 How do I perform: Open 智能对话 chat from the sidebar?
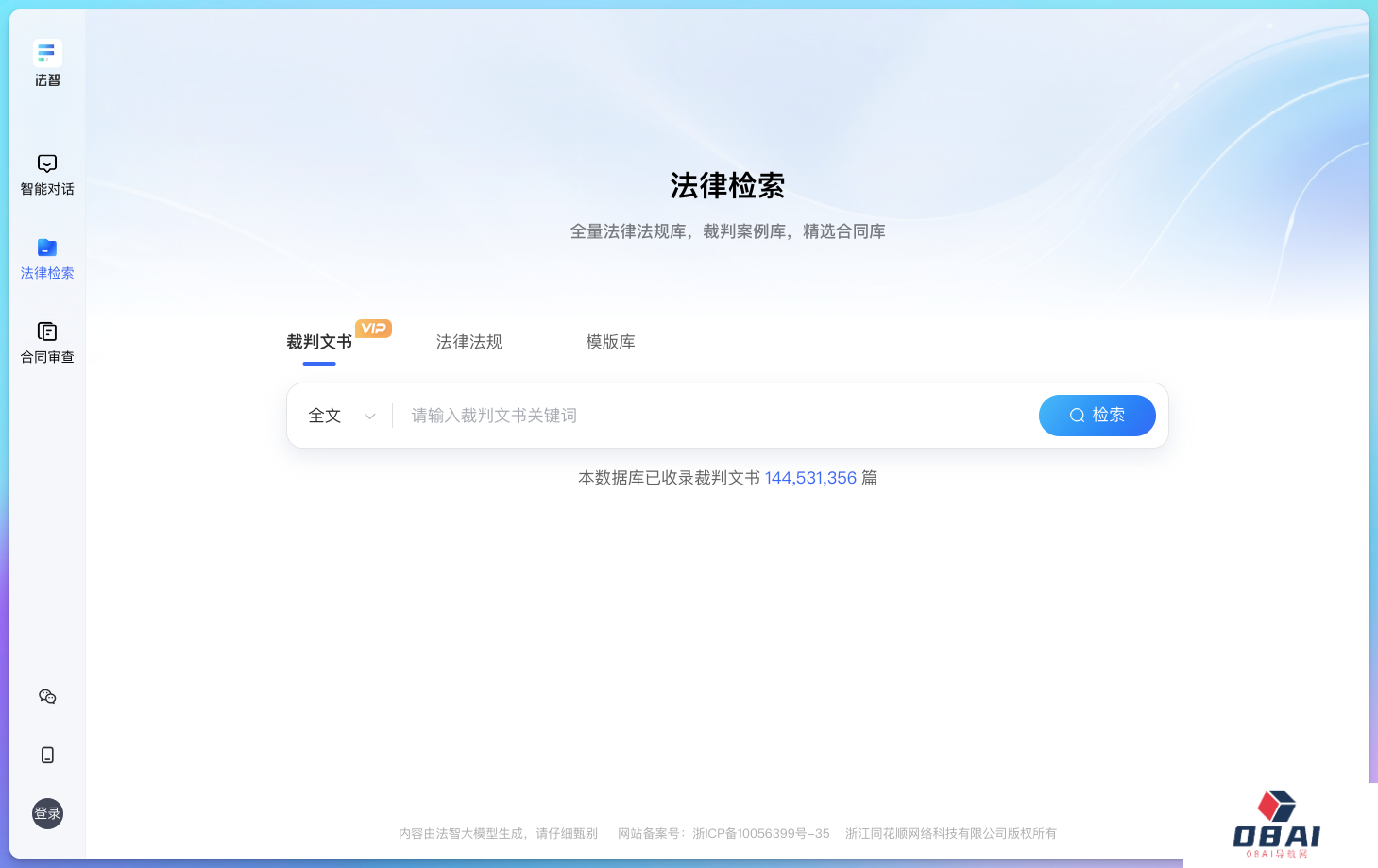pyautogui.click(x=47, y=175)
